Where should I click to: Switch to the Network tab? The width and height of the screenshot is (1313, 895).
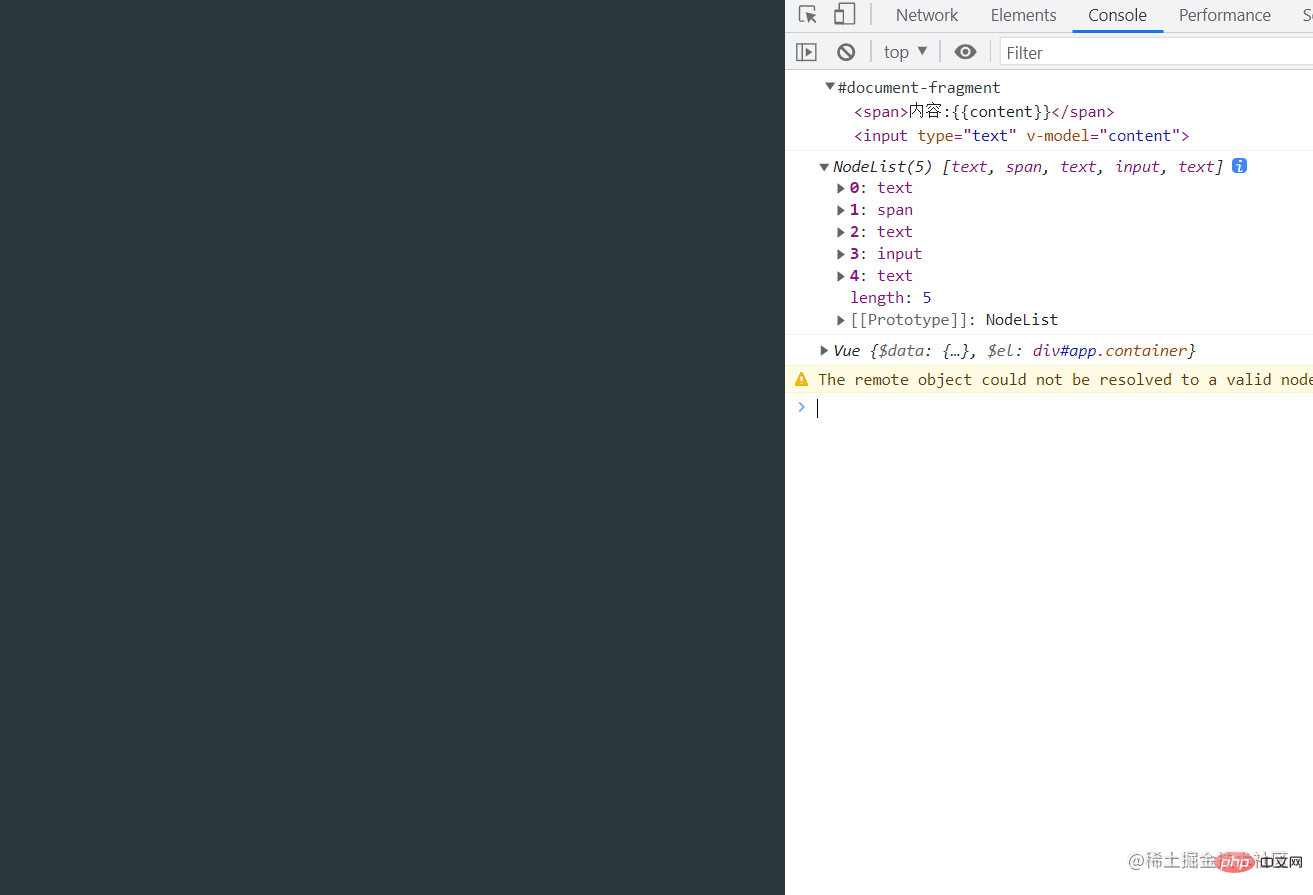click(926, 15)
